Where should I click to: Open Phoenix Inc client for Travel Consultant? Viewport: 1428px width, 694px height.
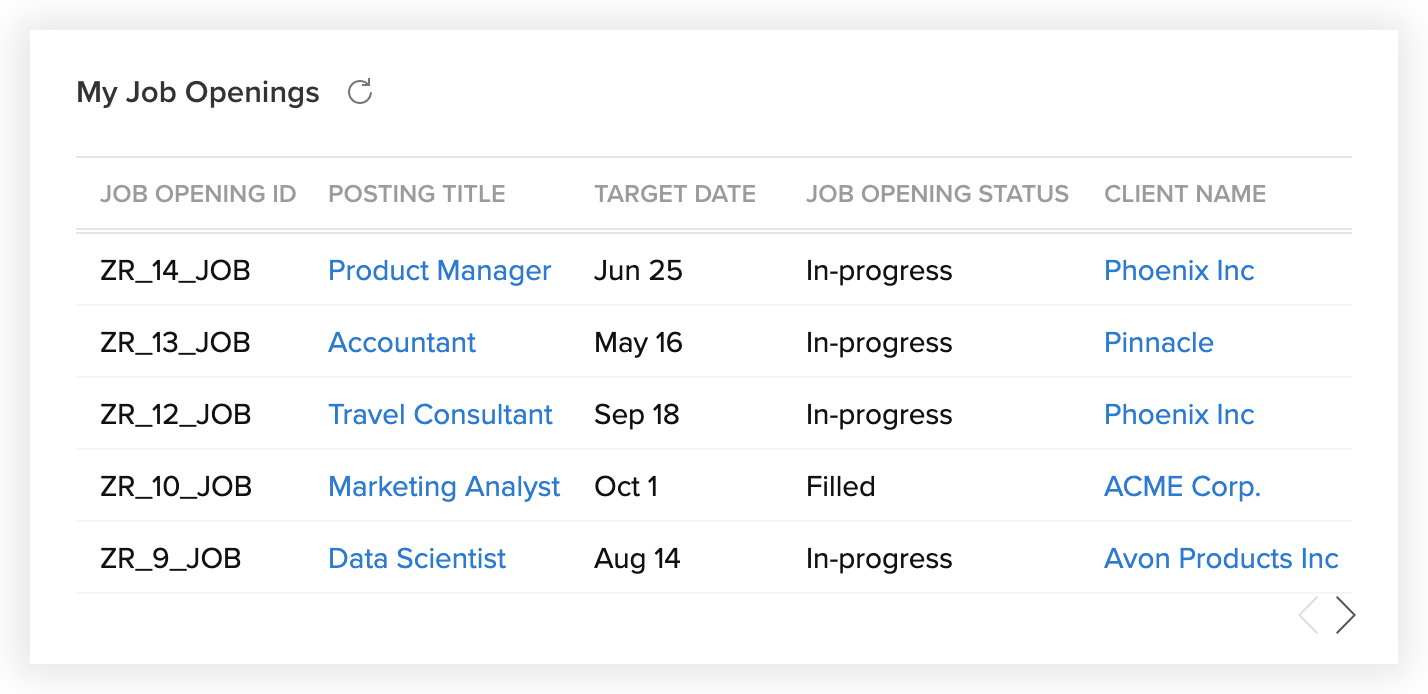pos(1179,415)
